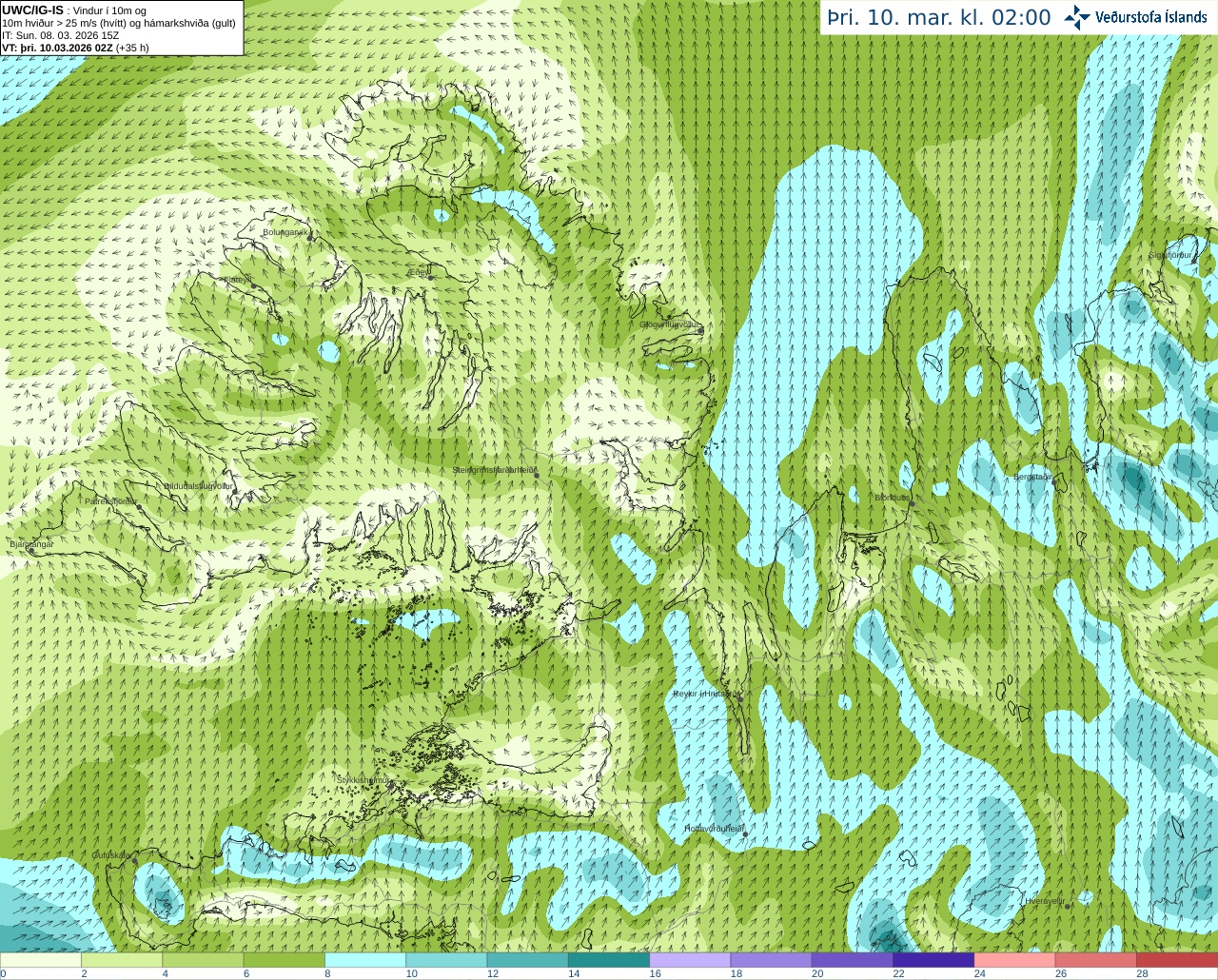Click the Hveravellir station label
Viewport: 1218px width, 980px height.
(x=1045, y=900)
